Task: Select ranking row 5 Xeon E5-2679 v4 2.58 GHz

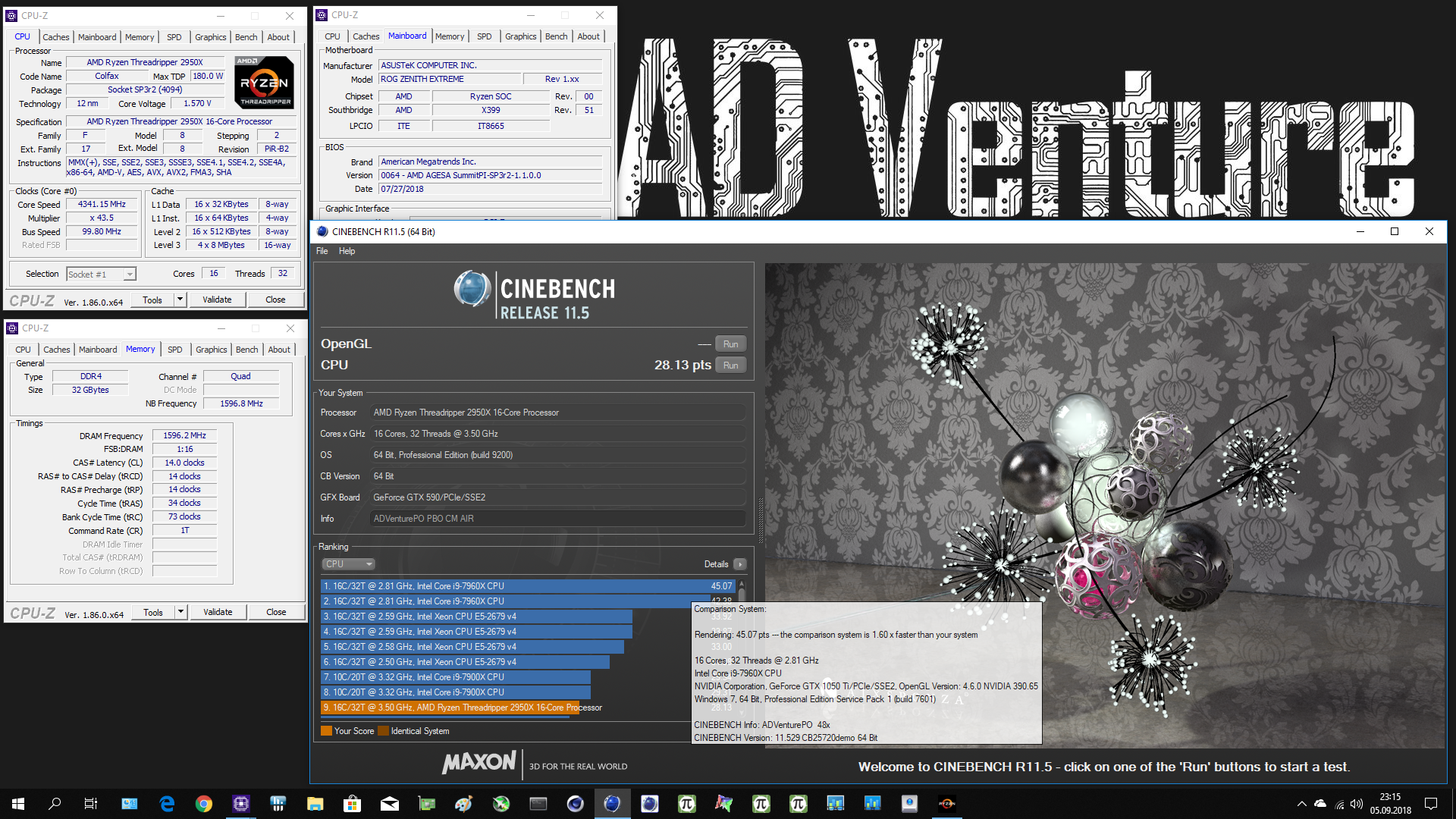Action: [x=472, y=647]
